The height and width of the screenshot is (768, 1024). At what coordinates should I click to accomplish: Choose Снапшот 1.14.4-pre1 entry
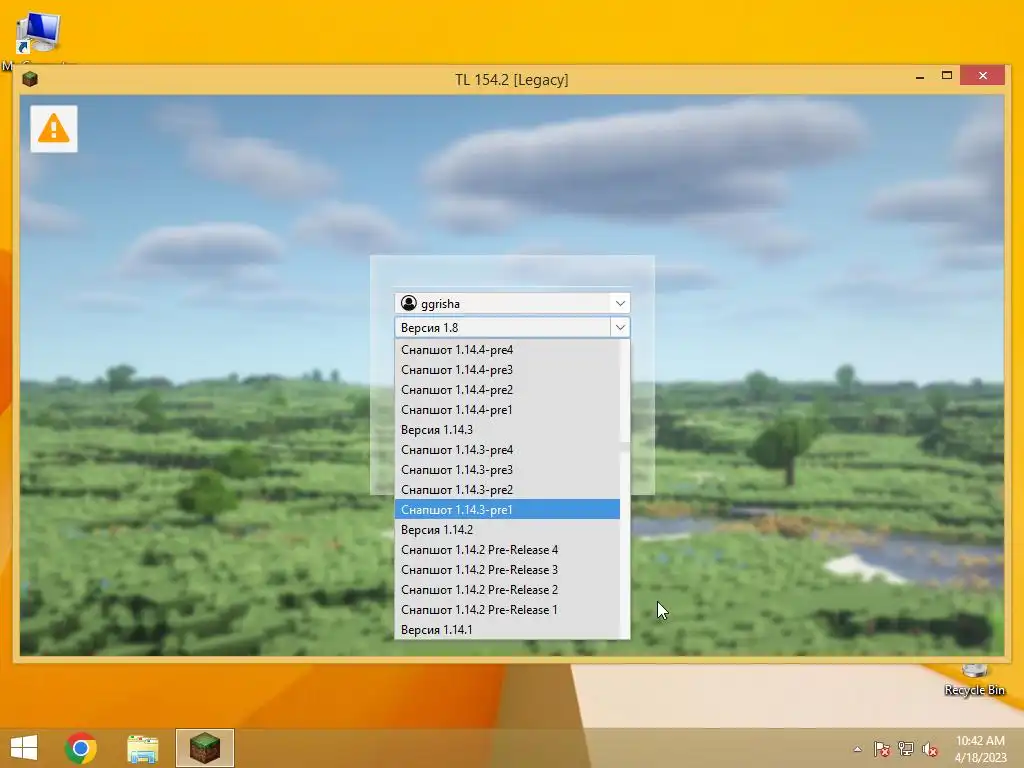[507, 409]
